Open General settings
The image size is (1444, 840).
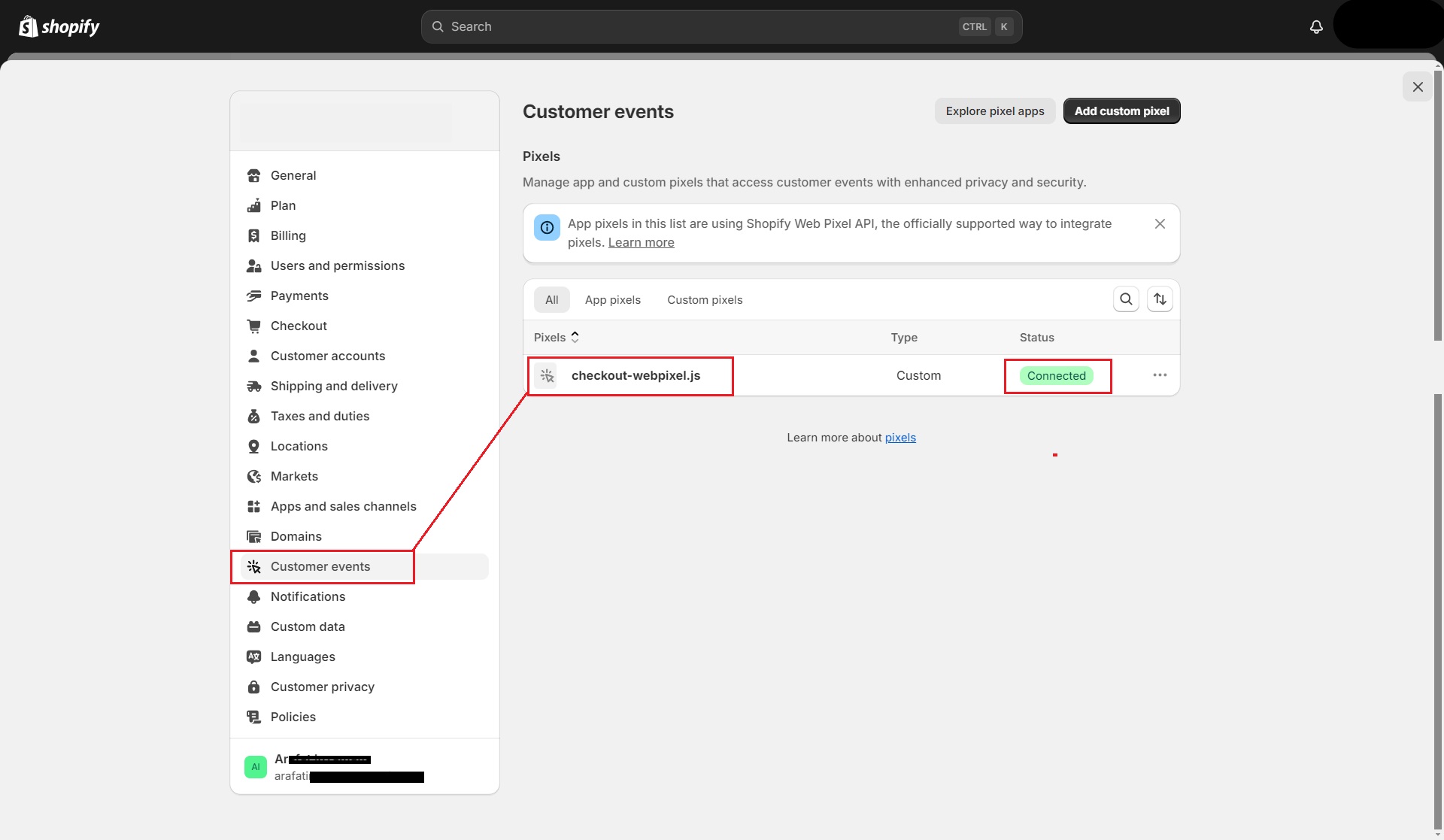click(x=365, y=175)
